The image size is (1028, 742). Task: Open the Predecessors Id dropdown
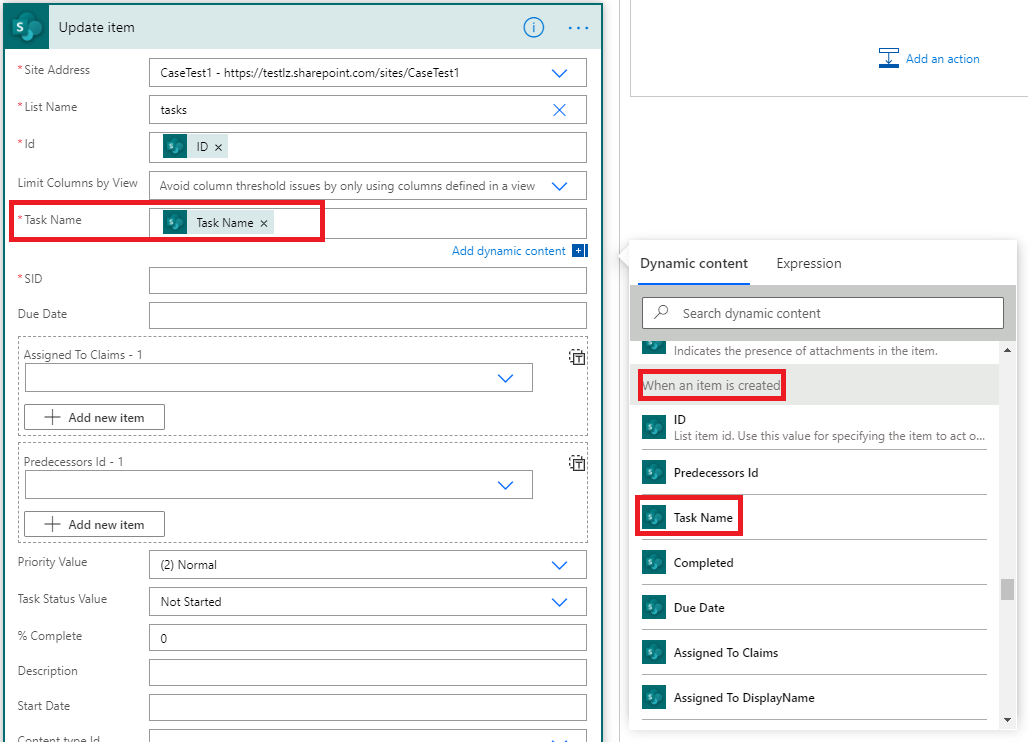pos(505,486)
